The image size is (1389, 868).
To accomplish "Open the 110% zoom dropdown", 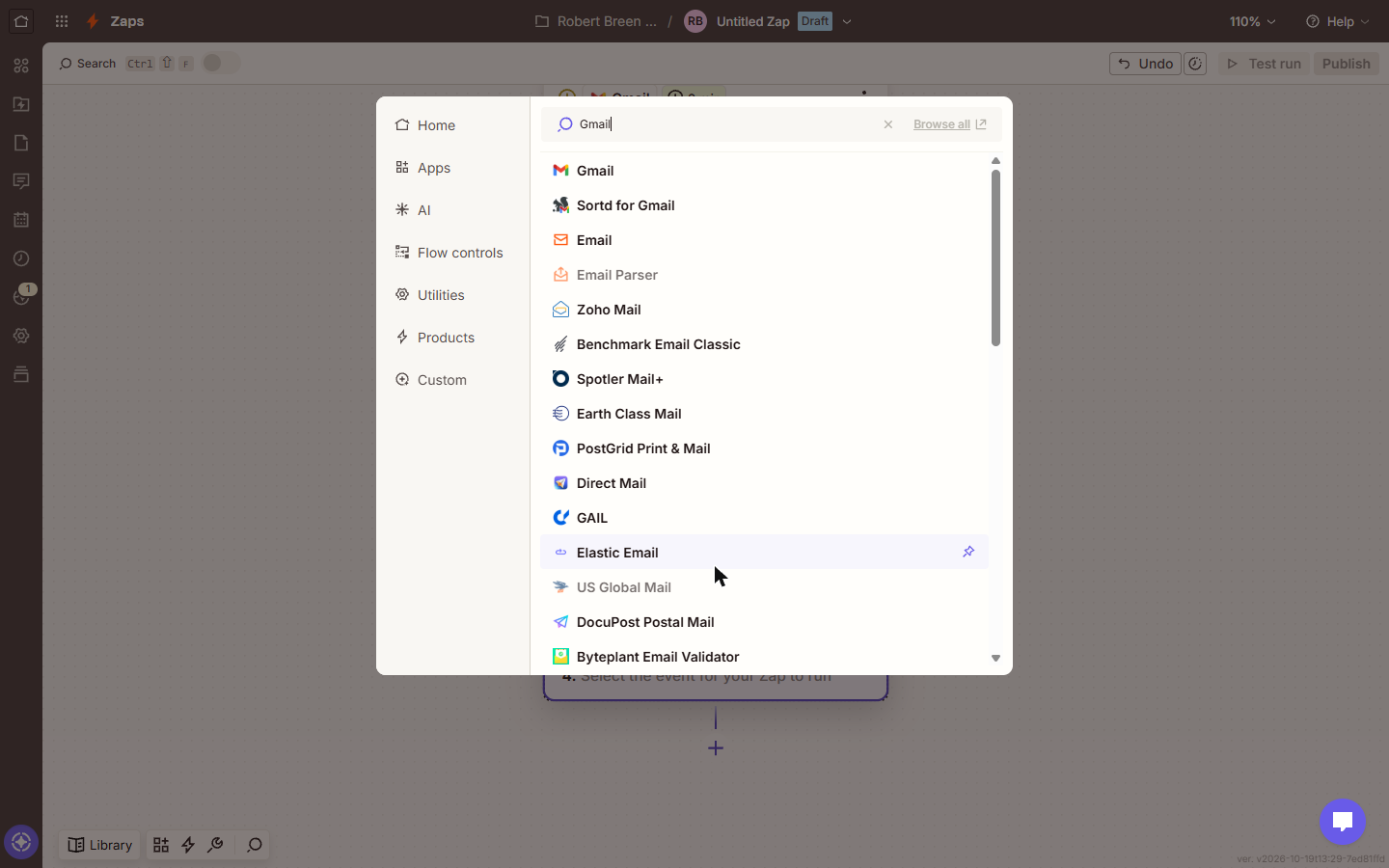I will click(x=1253, y=21).
